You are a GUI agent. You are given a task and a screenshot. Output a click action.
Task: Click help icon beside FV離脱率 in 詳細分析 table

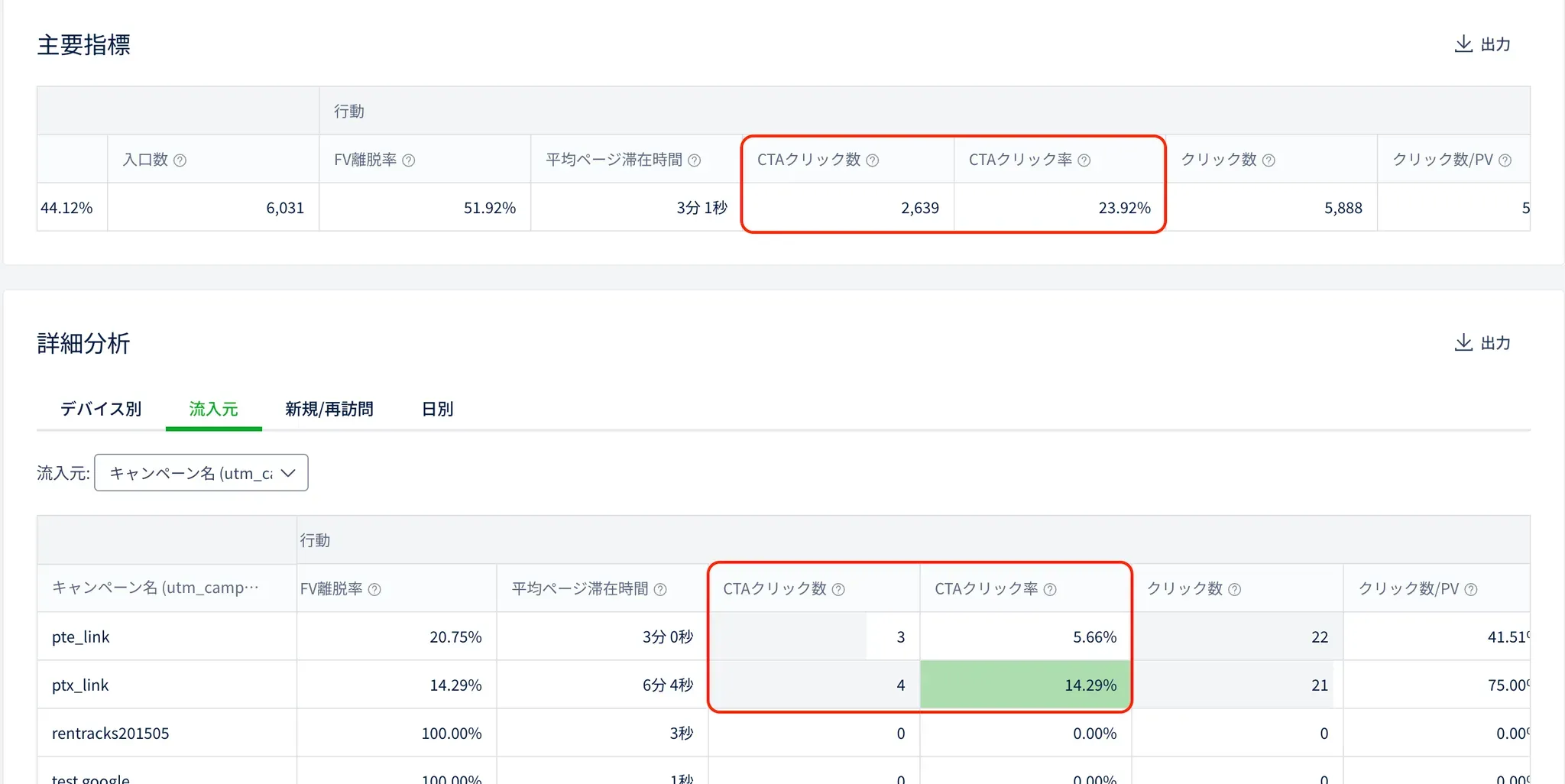(x=374, y=589)
